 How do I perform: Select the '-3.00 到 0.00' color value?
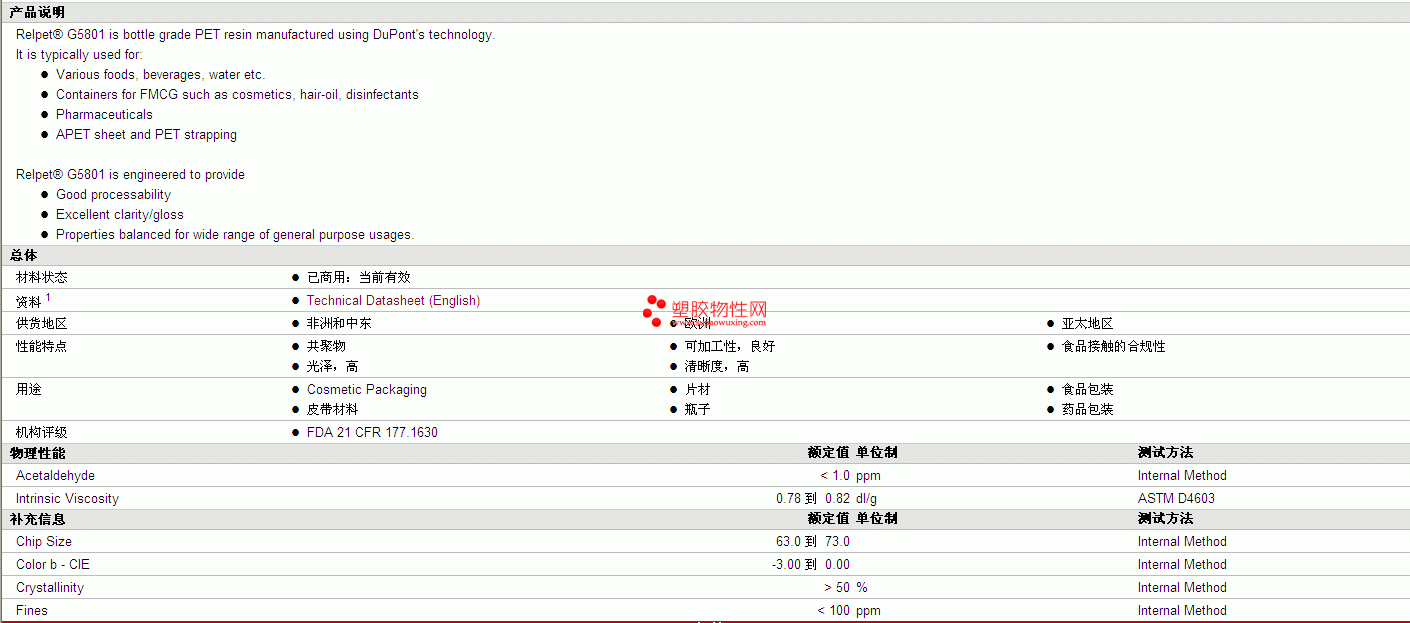pyautogui.click(x=811, y=565)
